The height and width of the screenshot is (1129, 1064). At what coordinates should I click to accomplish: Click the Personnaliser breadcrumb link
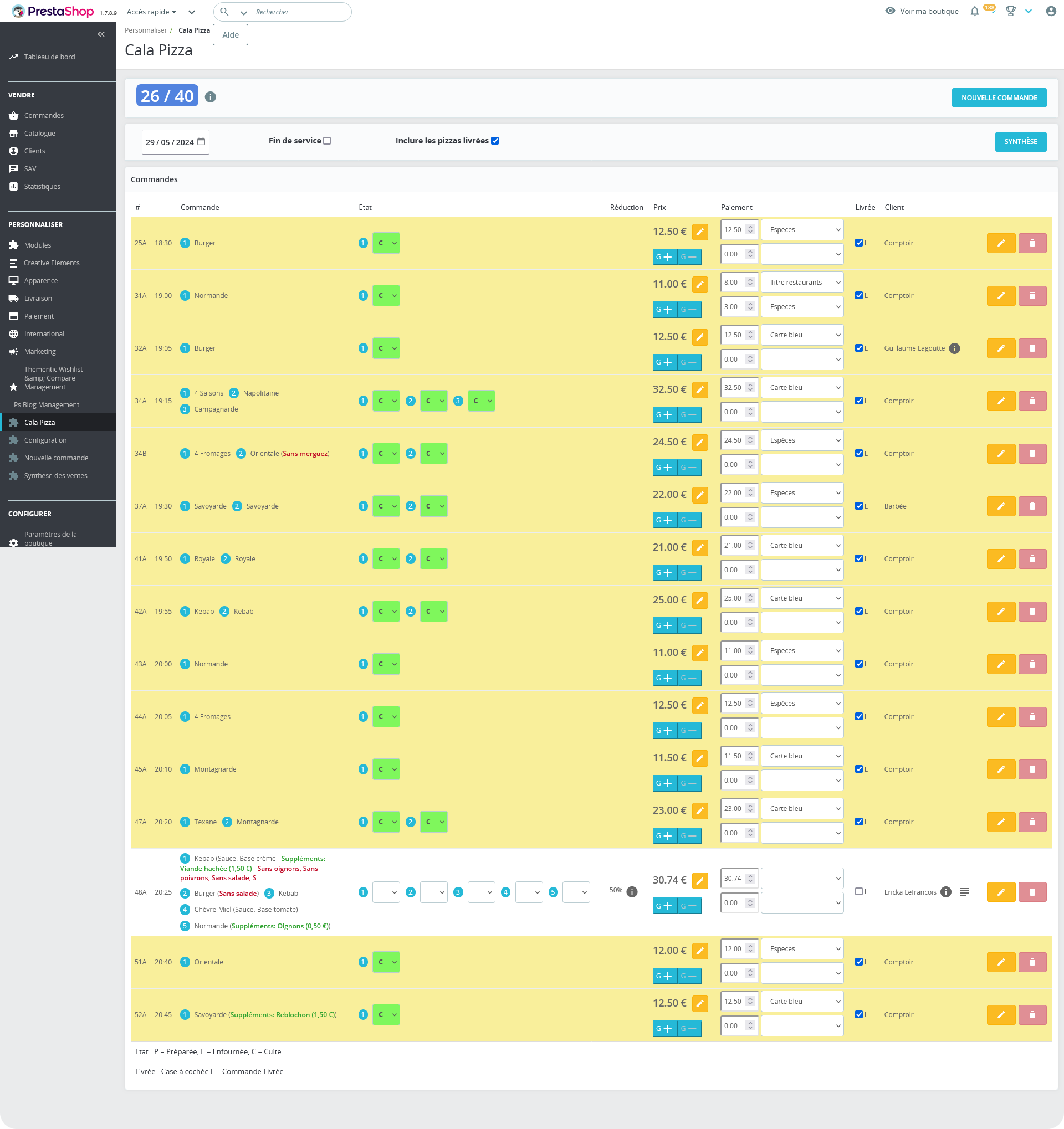146,30
